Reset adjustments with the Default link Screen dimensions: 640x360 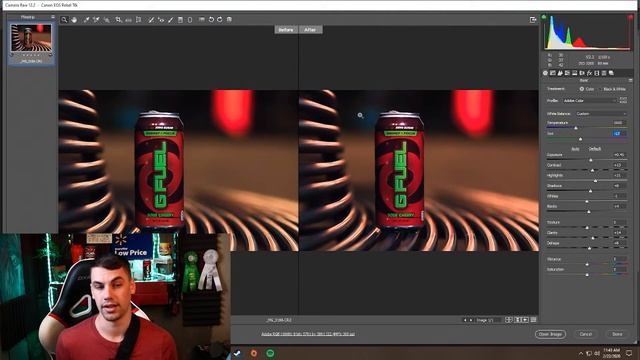[595, 149]
